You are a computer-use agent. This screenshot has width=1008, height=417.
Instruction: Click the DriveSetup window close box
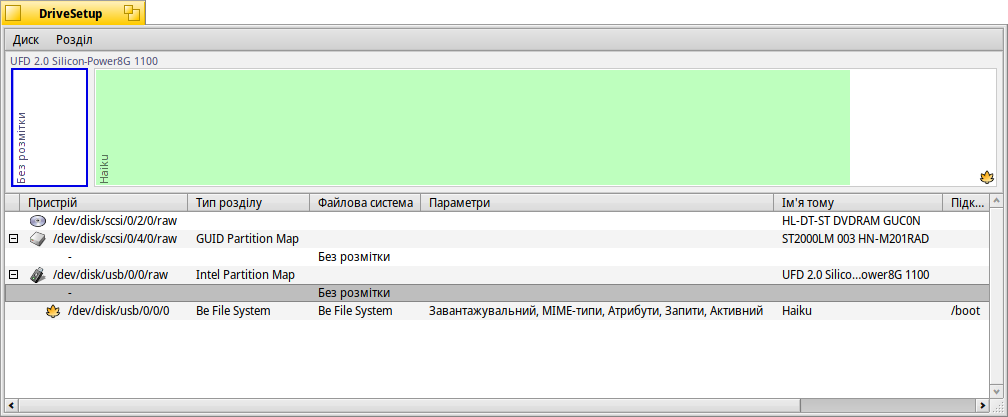pos(13,13)
